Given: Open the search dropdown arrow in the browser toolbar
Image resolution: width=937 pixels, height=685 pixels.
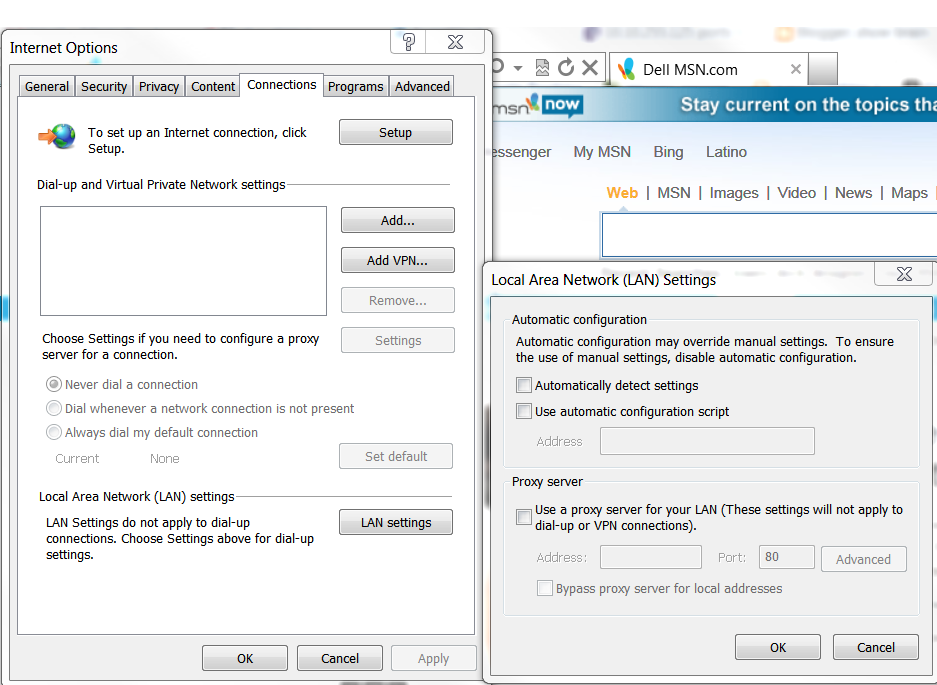Looking at the screenshot, I should pyautogui.click(x=518, y=66).
